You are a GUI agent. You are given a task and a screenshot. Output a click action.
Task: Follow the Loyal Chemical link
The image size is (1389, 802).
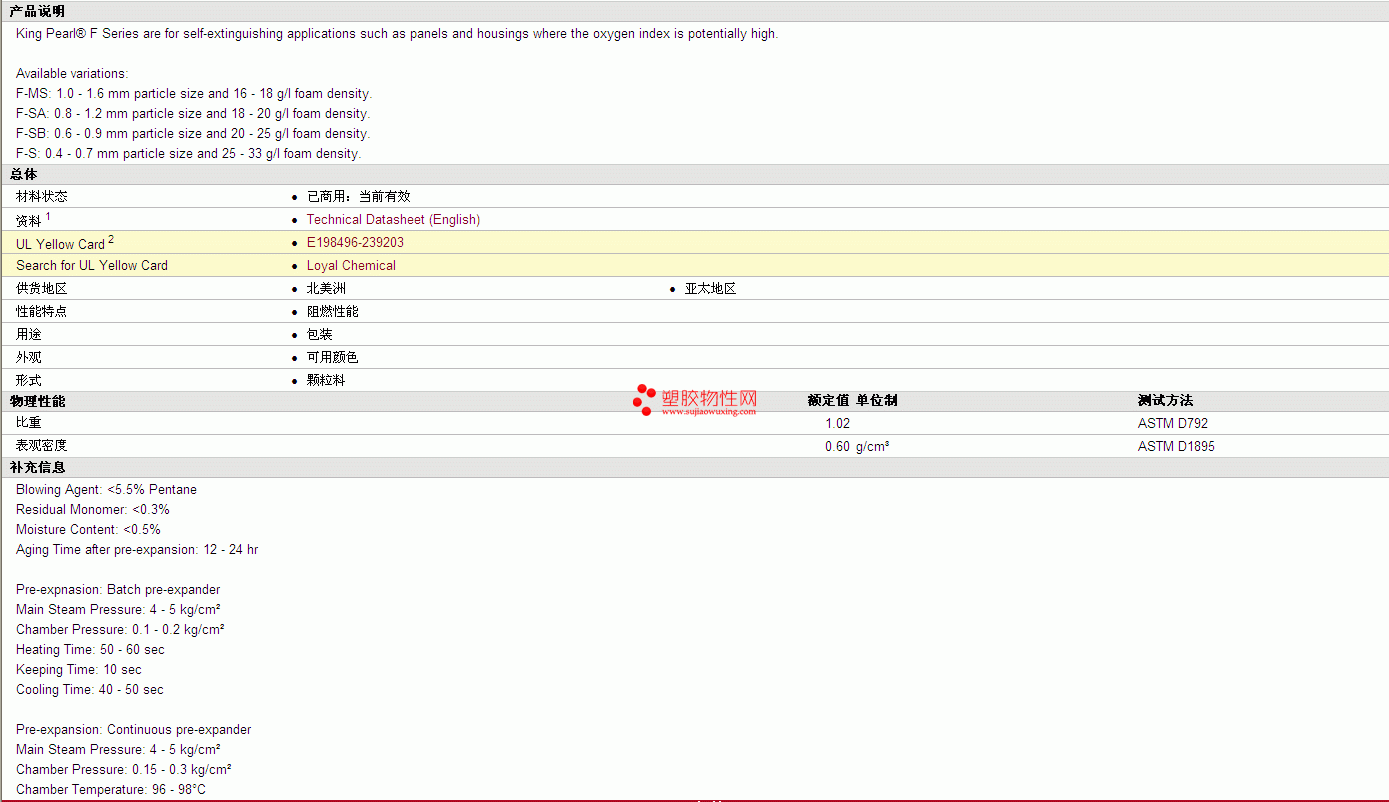click(x=351, y=265)
